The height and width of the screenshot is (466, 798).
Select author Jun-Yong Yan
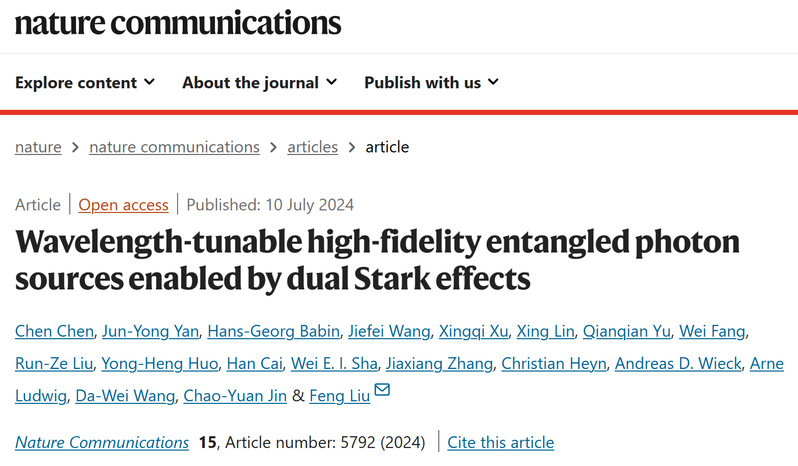[x=151, y=331]
